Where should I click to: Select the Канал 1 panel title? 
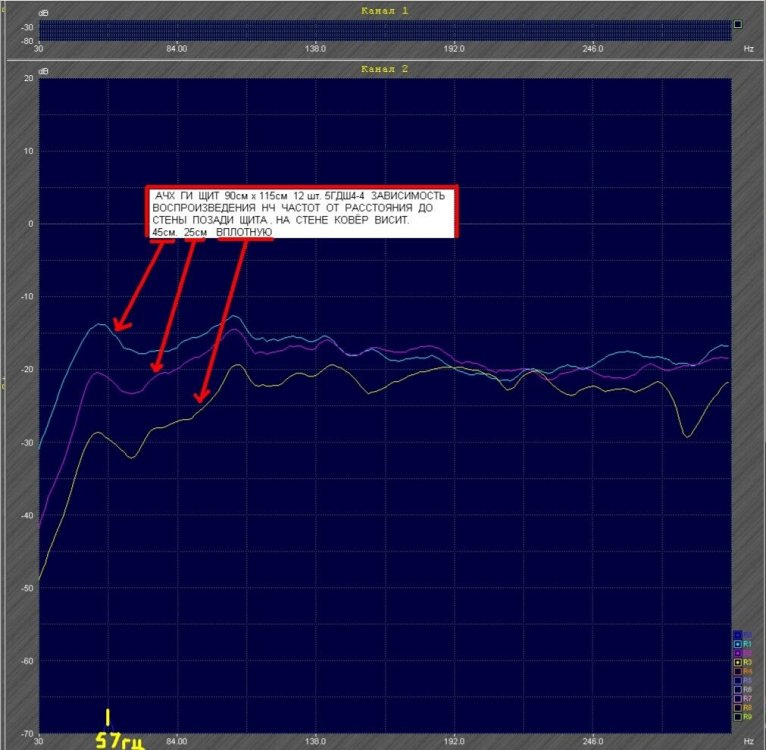click(x=385, y=10)
